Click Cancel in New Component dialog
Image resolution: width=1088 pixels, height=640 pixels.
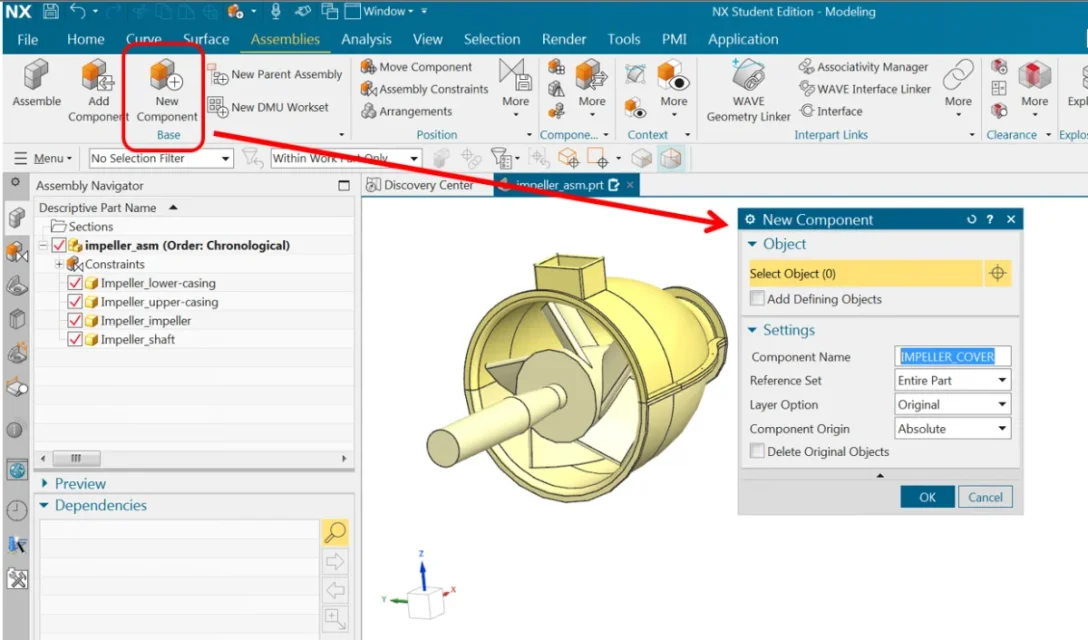click(985, 497)
